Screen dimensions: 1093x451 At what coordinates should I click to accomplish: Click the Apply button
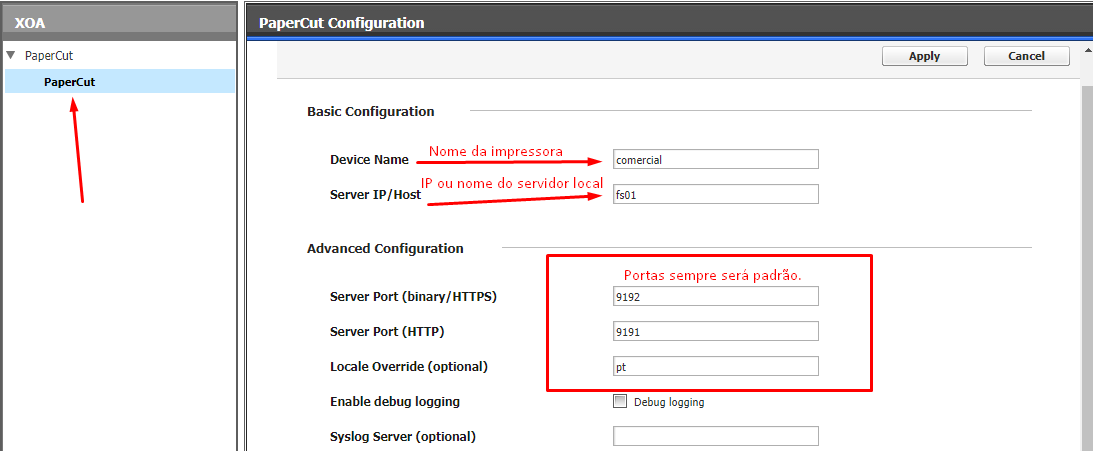pyautogui.click(x=924, y=56)
